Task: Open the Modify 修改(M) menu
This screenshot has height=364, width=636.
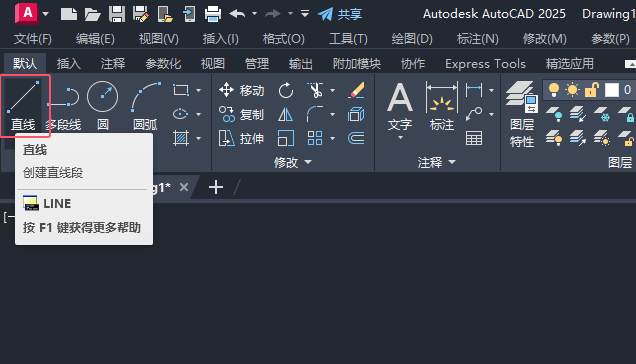Action: (545, 39)
